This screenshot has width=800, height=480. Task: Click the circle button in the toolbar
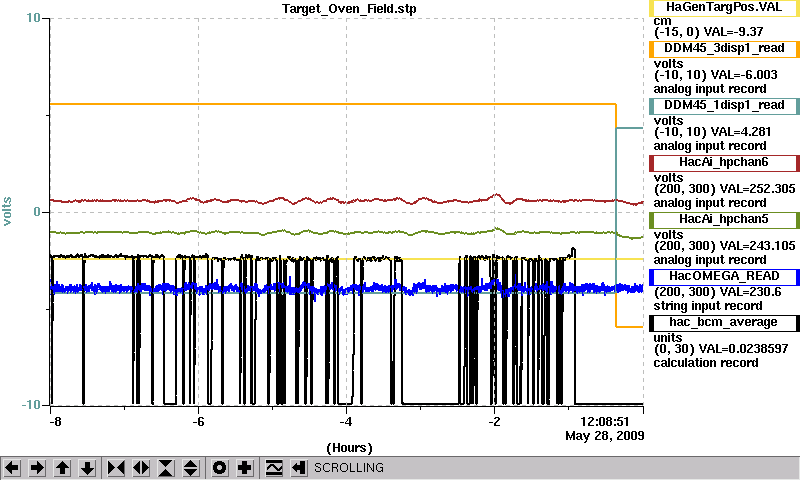[x=219, y=467]
